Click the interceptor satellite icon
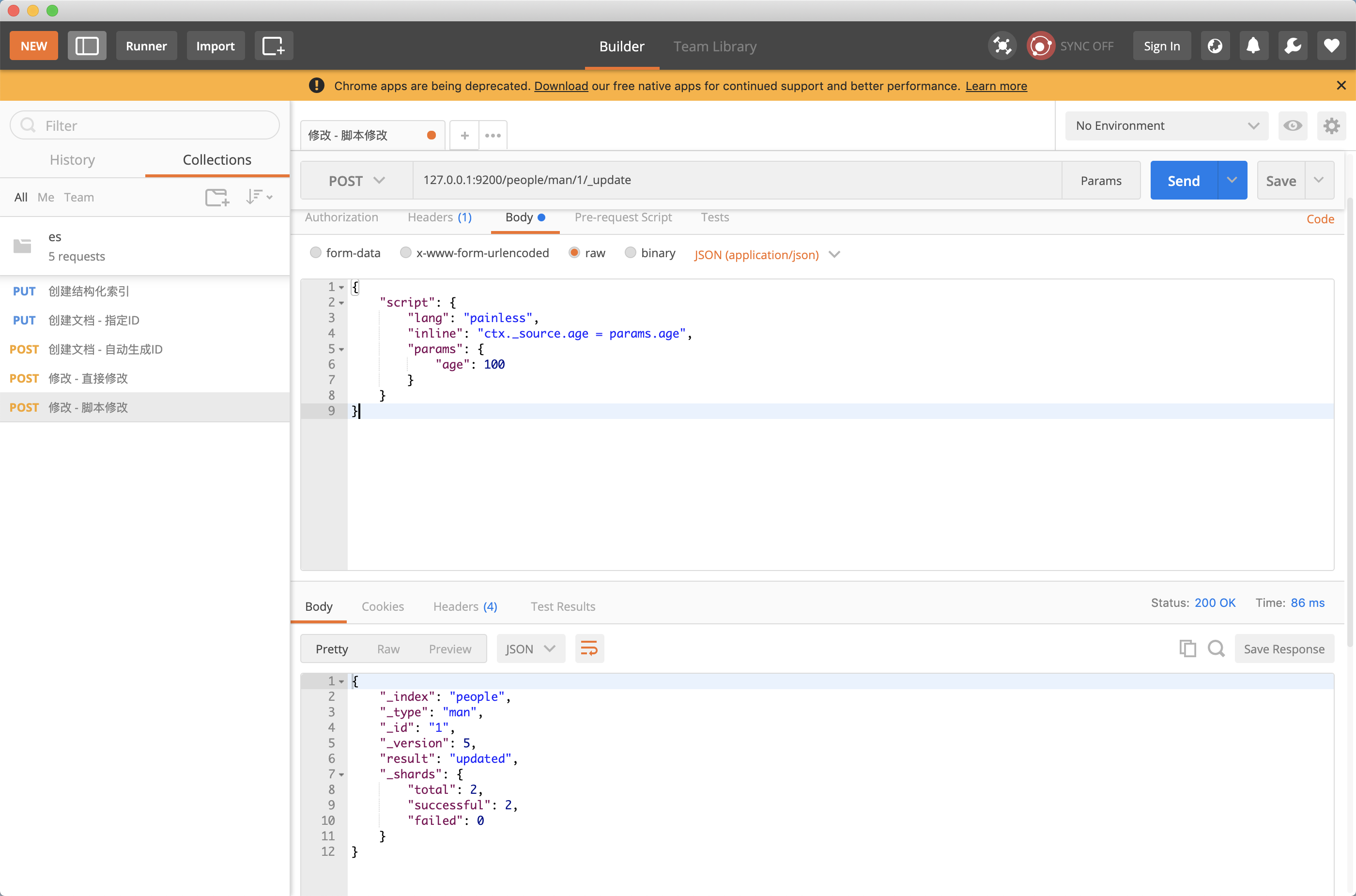The width and height of the screenshot is (1356, 896). [1002, 46]
